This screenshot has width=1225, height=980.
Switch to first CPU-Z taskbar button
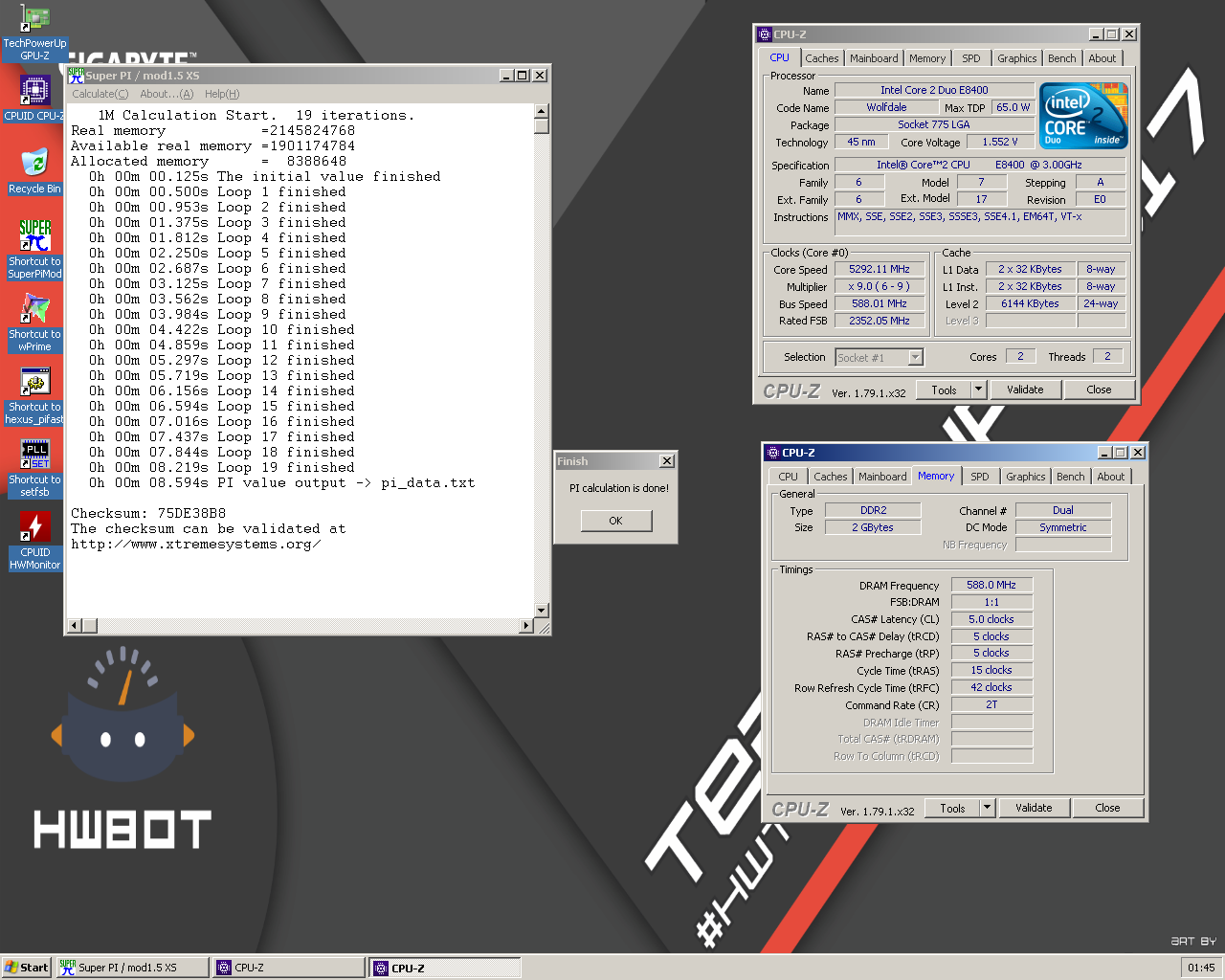(x=288, y=968)
